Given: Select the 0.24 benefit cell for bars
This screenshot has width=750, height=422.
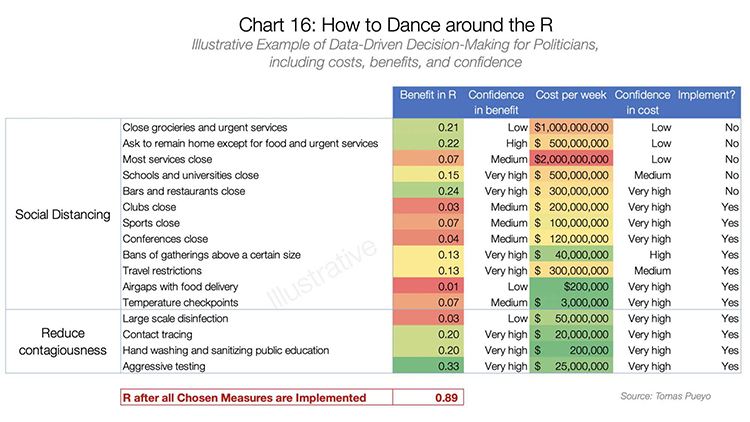Looking at the screenshot, I should tap(428, 191).
